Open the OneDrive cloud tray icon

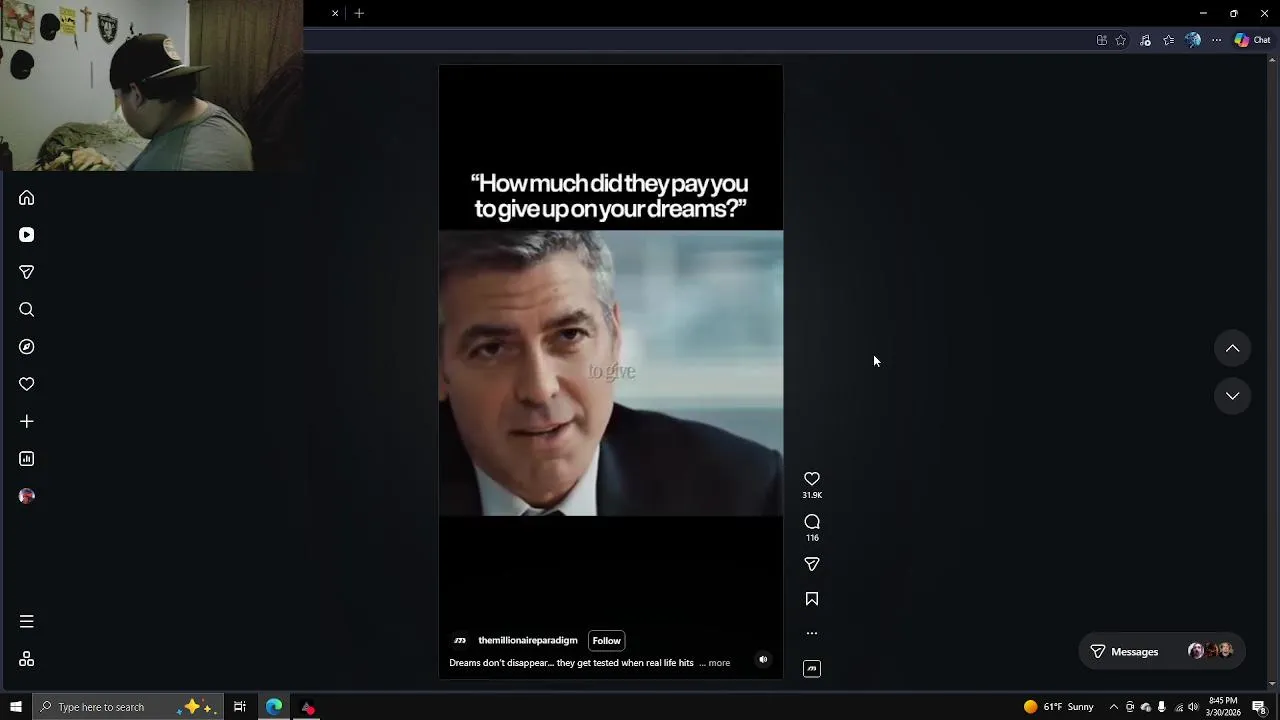[x=1146, y=707]
